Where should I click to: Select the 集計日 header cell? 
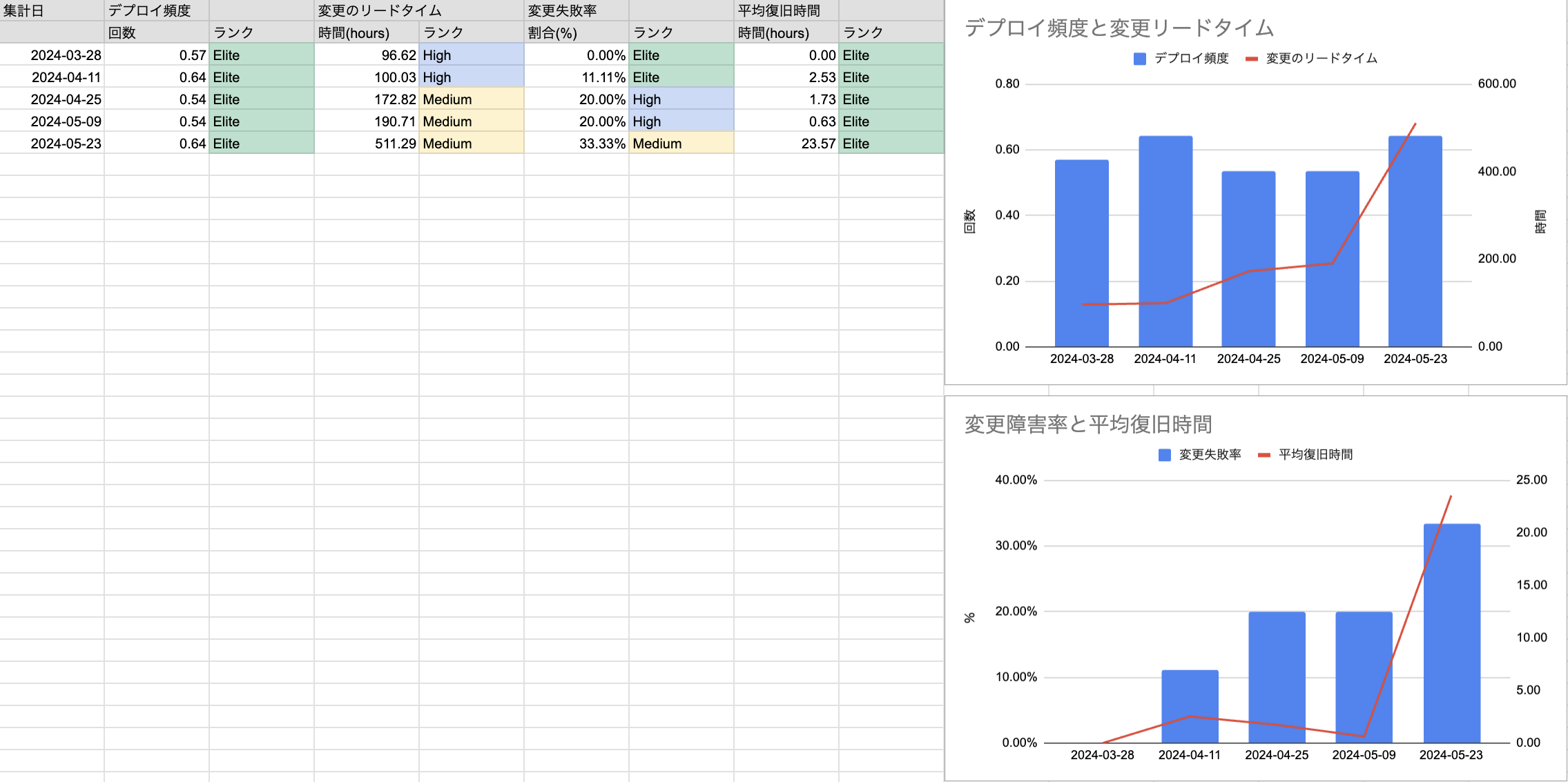(52, 10)
